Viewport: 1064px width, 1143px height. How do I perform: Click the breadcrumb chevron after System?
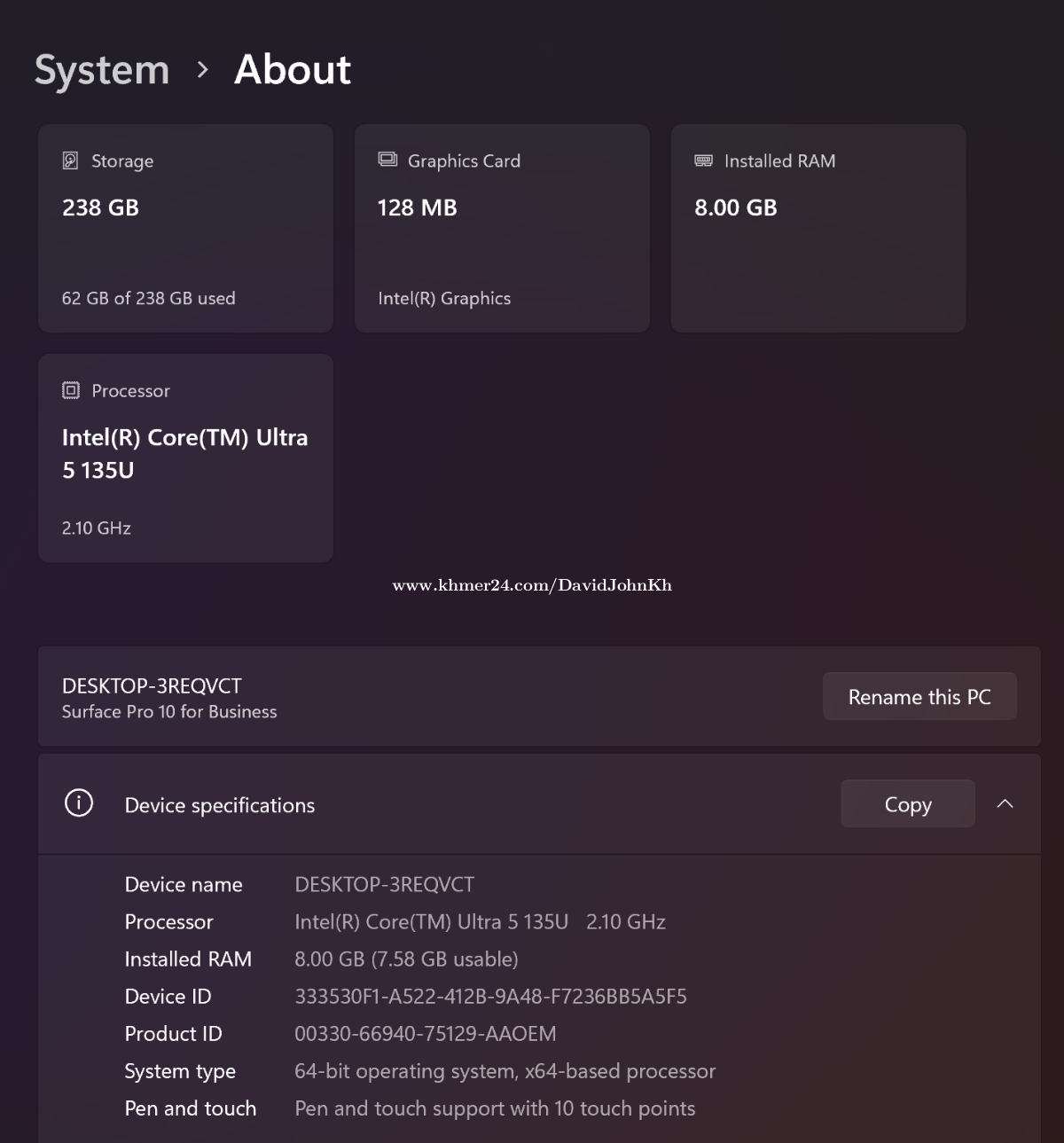coord(203,70)
